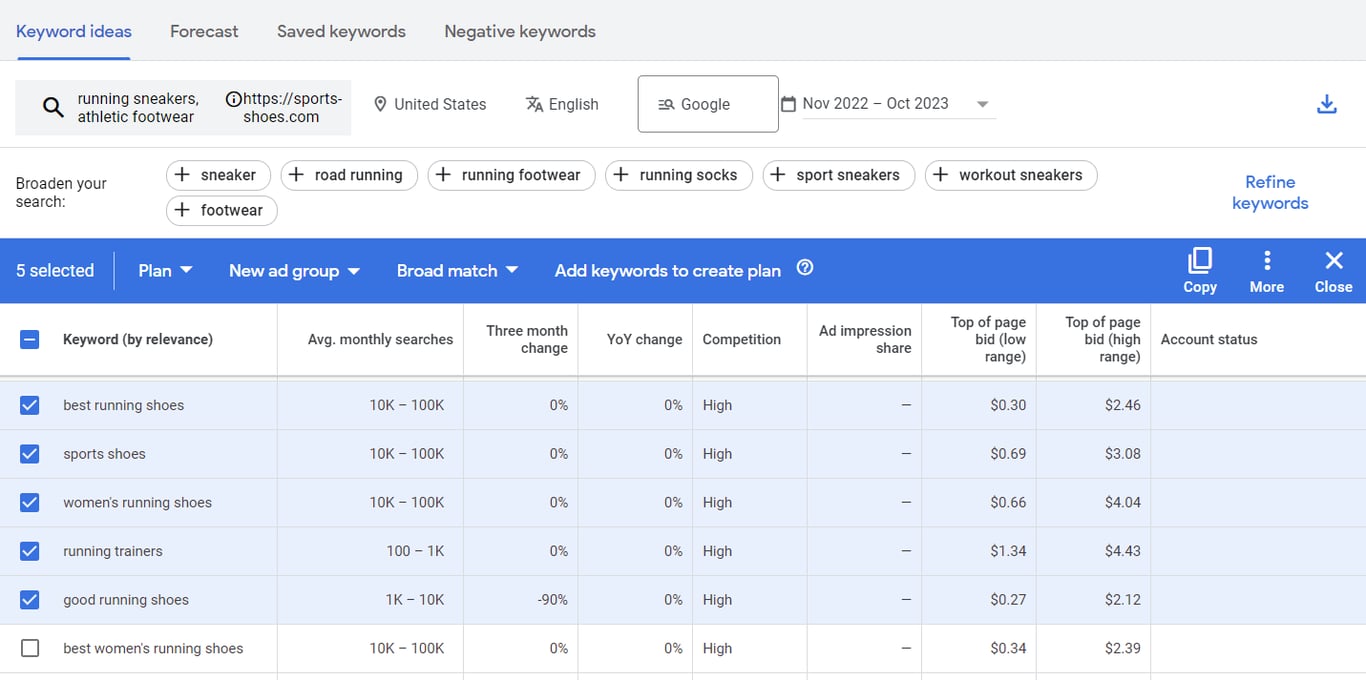Screen dimensions: 1366x680
Task: Click the help icon next to Add keywords
Action: click(805, 268)
